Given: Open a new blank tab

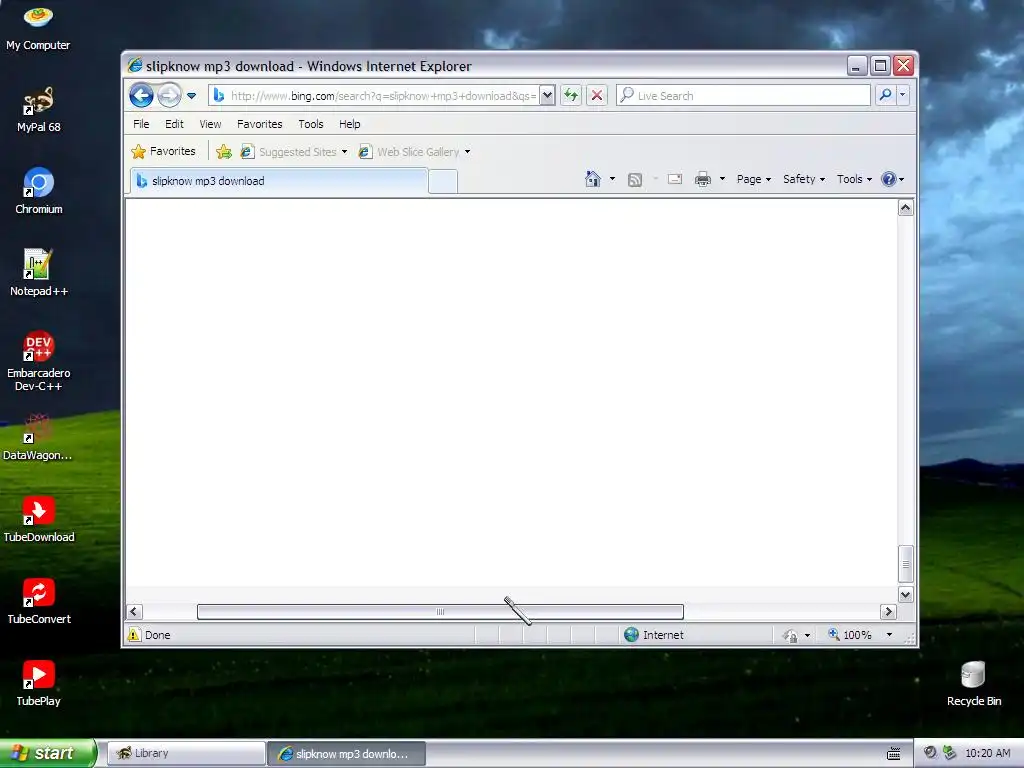Looking at the screenshot, I should [443, 182].
